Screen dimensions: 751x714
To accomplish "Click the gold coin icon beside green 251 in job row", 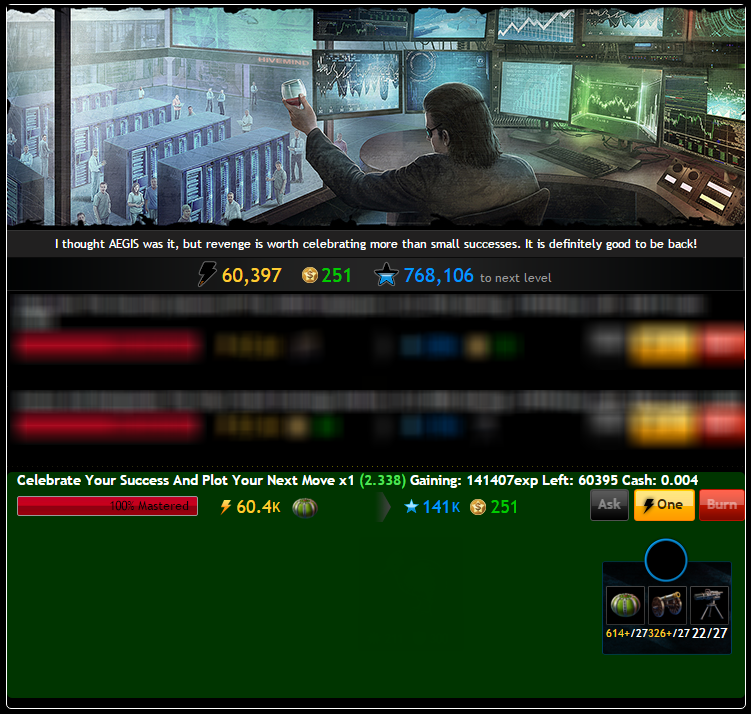I will coord(478,507).
